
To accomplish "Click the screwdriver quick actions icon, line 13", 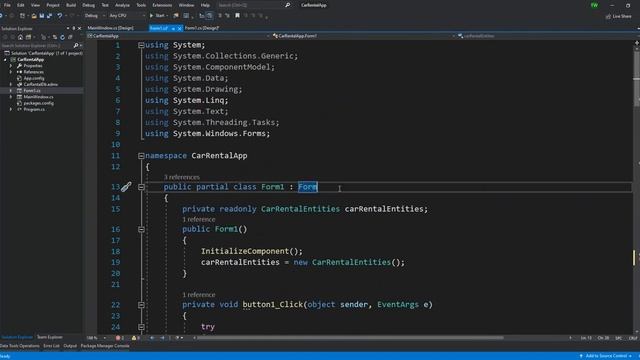I will coord(126,187).
